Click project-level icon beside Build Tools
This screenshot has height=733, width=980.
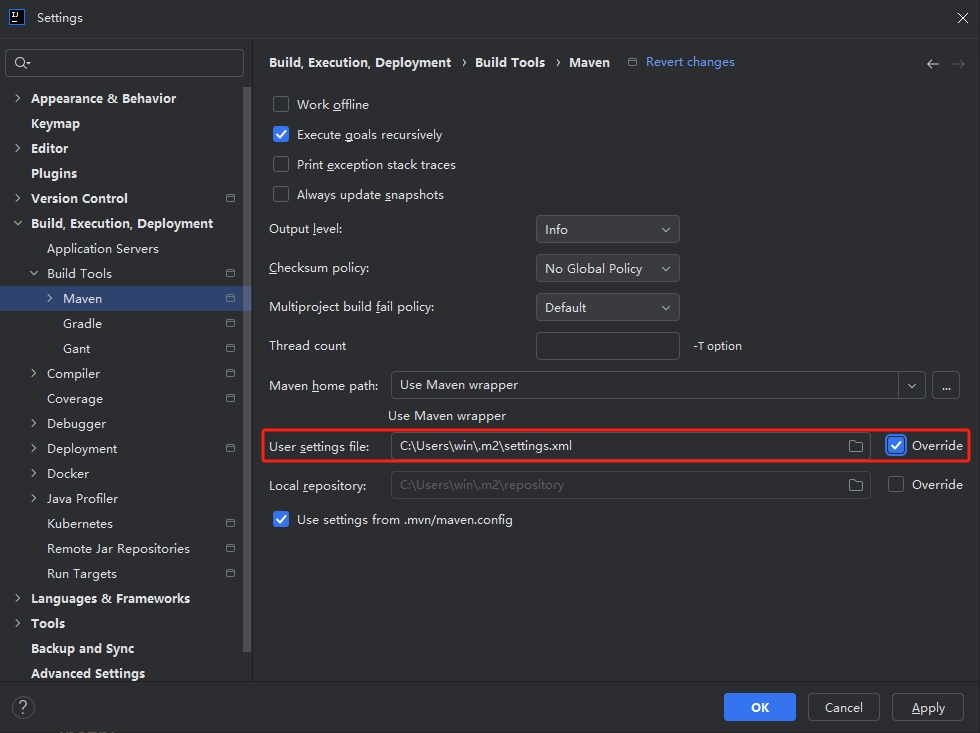click(x=230, y=273)
